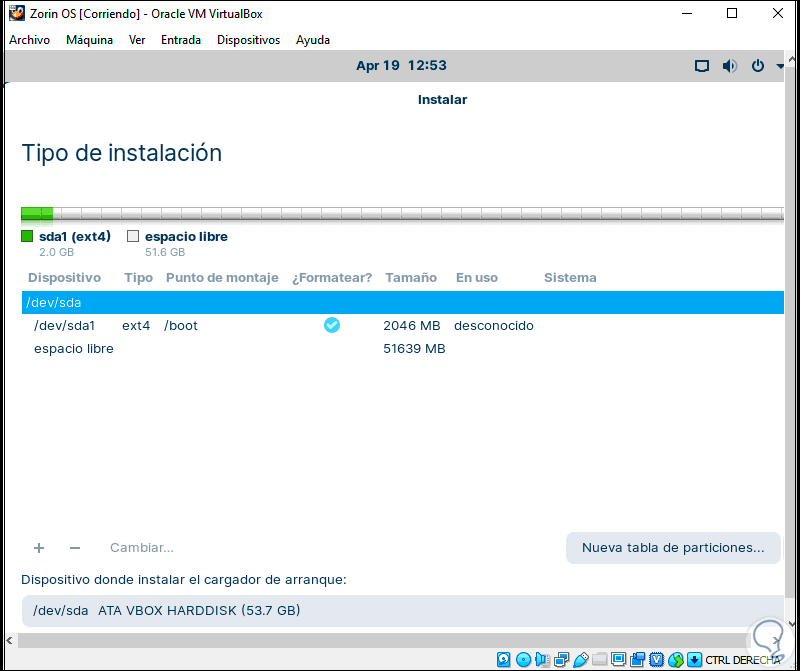Click the green sda1 (ext4) legend swatch
This screenshot has width=801, height=671.
pyautogui.click(x=27, y=236)
